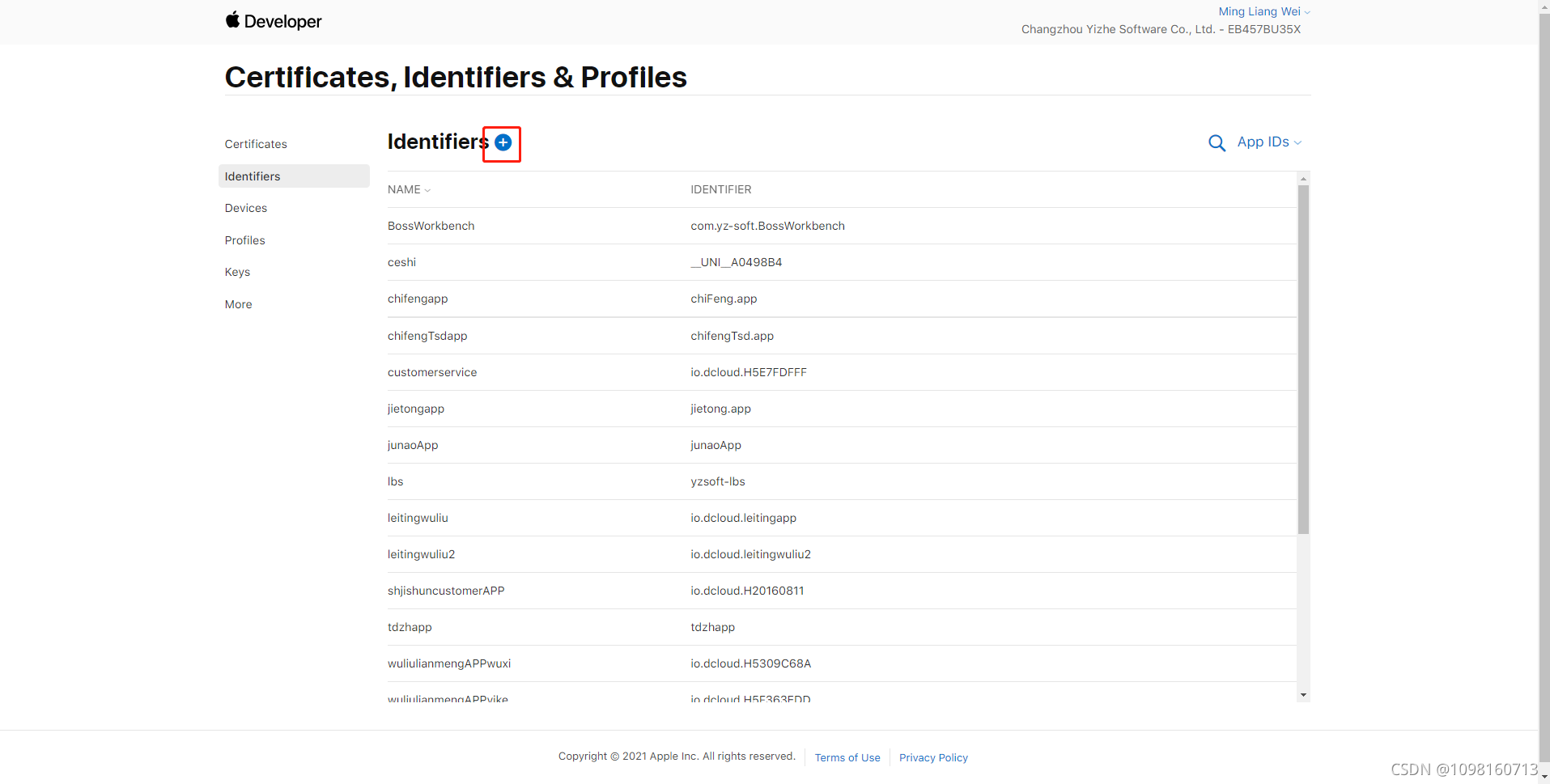Expand the Ming Liang Wei account menu

pyautogui.click(x=1264, y=11)
